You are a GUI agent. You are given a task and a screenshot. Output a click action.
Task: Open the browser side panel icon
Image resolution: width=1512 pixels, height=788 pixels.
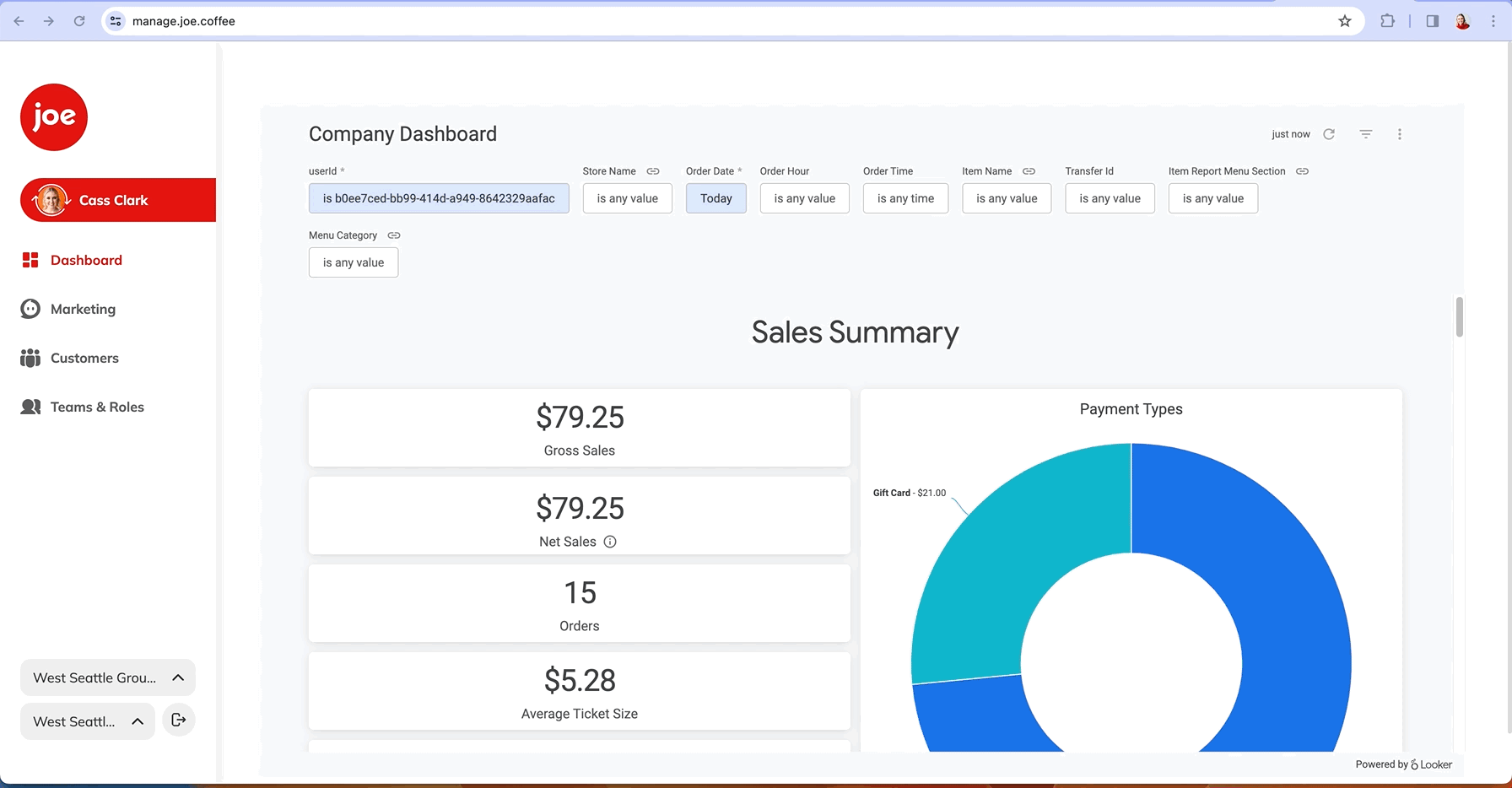[x=1433, y=21]
